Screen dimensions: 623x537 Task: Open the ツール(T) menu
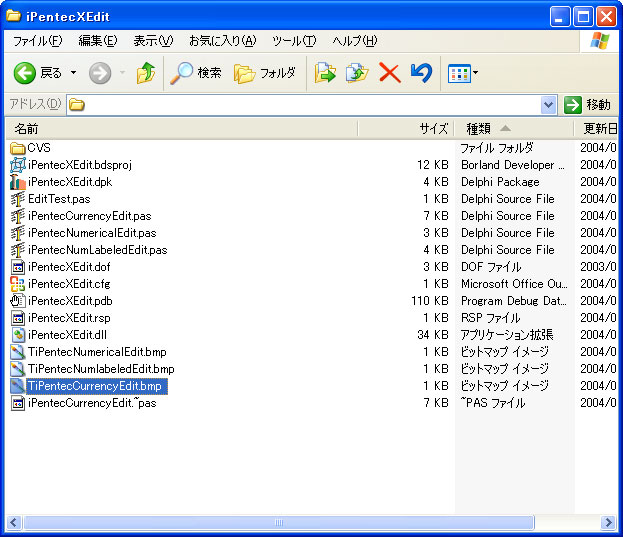pos(294,41)
